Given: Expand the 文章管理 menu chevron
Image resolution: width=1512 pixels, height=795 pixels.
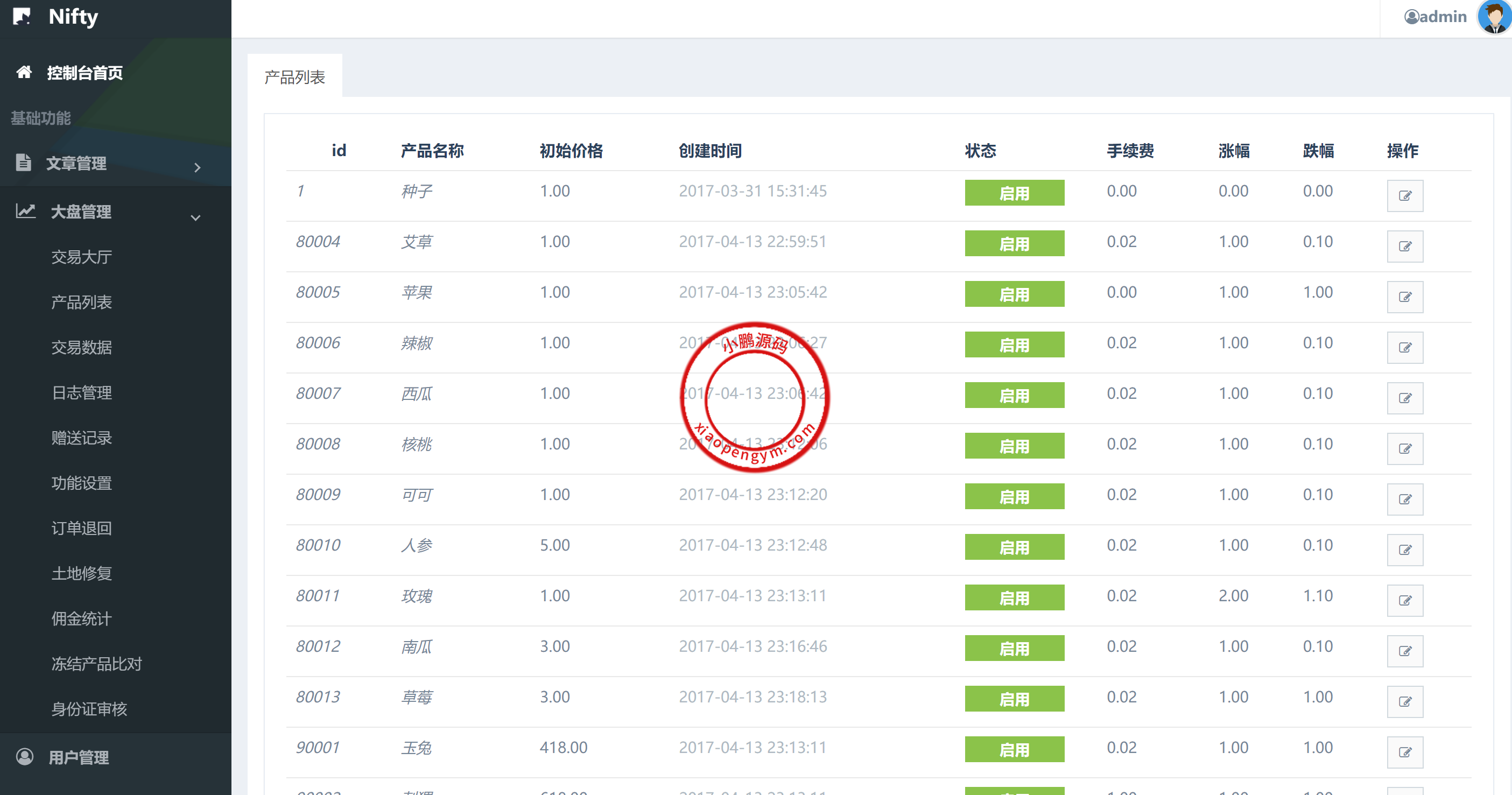Looking at the screenshot, I should click(x=197, y=167).
